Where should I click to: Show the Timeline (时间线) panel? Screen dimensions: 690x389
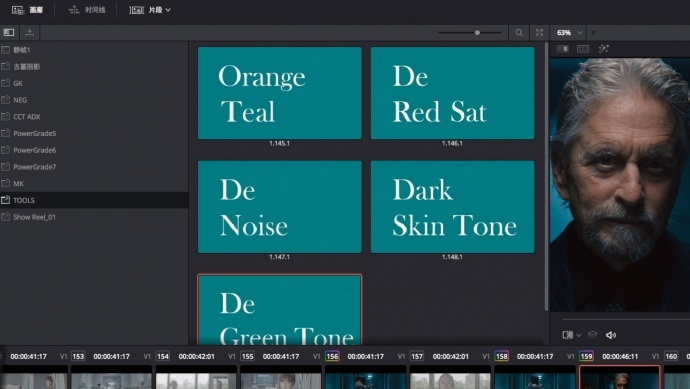(87, 10)
